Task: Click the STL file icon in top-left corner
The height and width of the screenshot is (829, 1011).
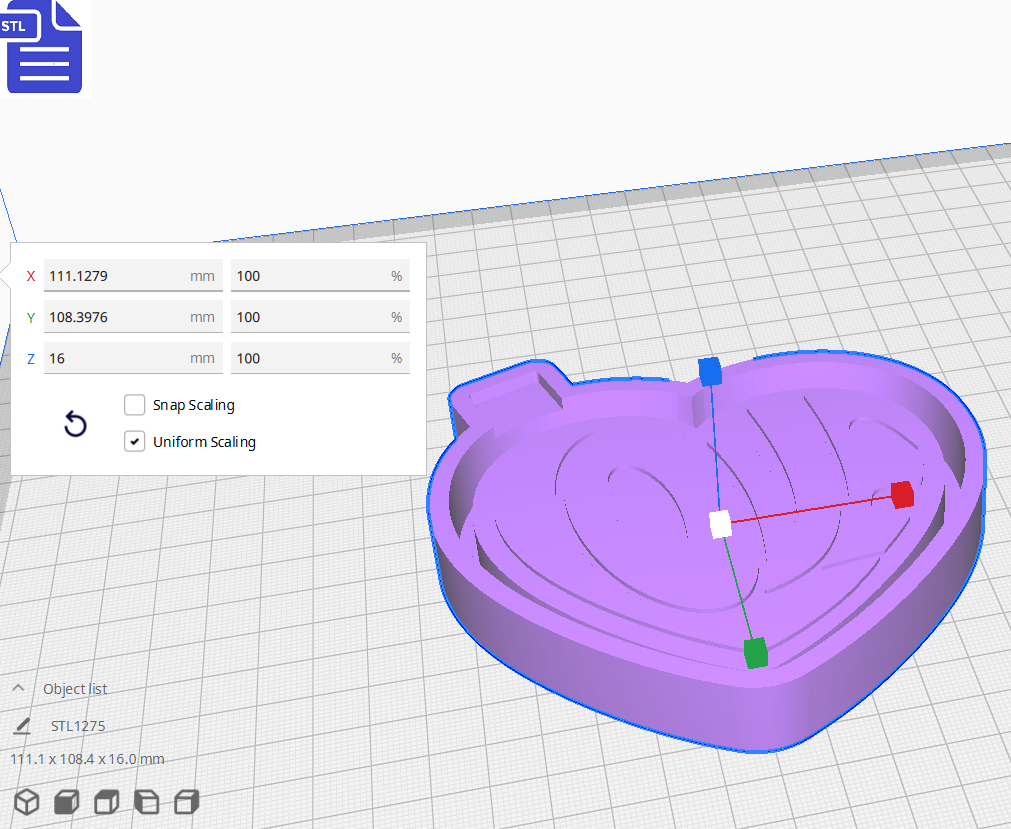Action: 44,46
